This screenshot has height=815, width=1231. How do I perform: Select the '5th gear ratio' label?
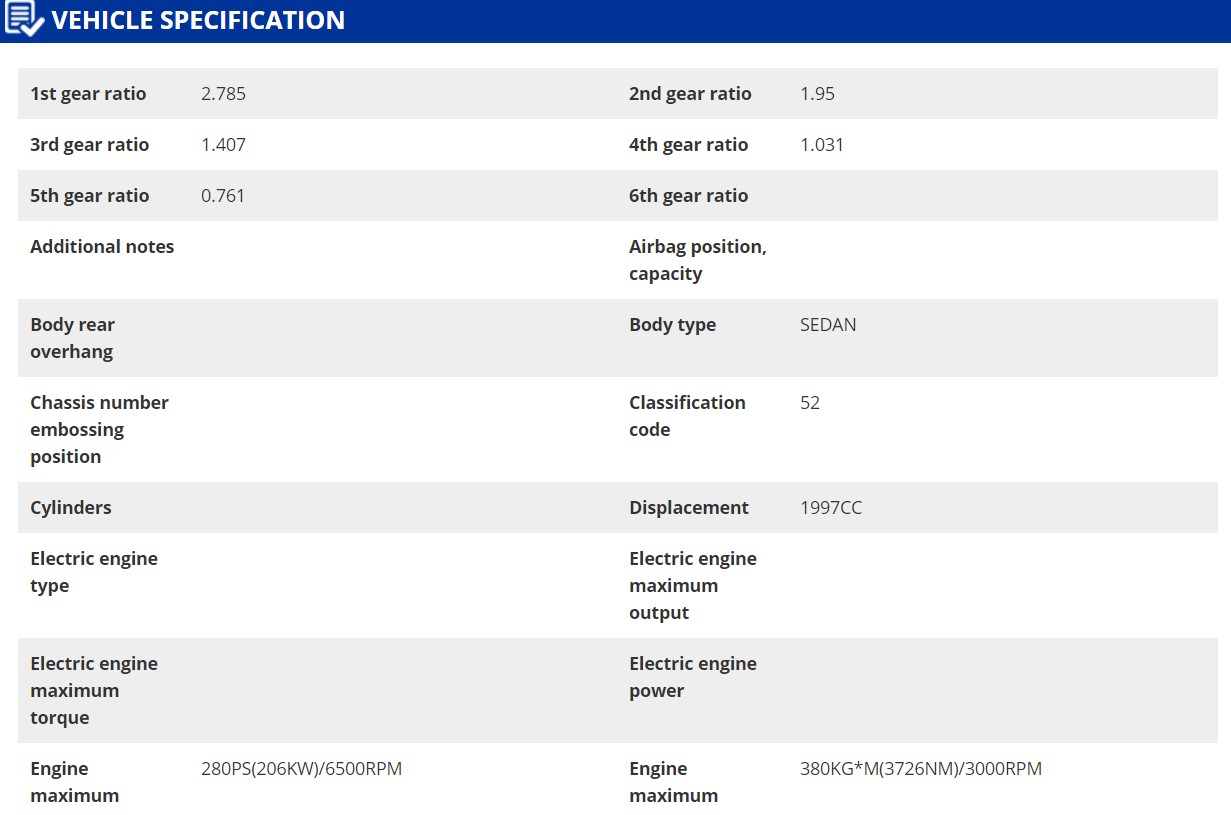pyautogui.click(x=89, y=196)
